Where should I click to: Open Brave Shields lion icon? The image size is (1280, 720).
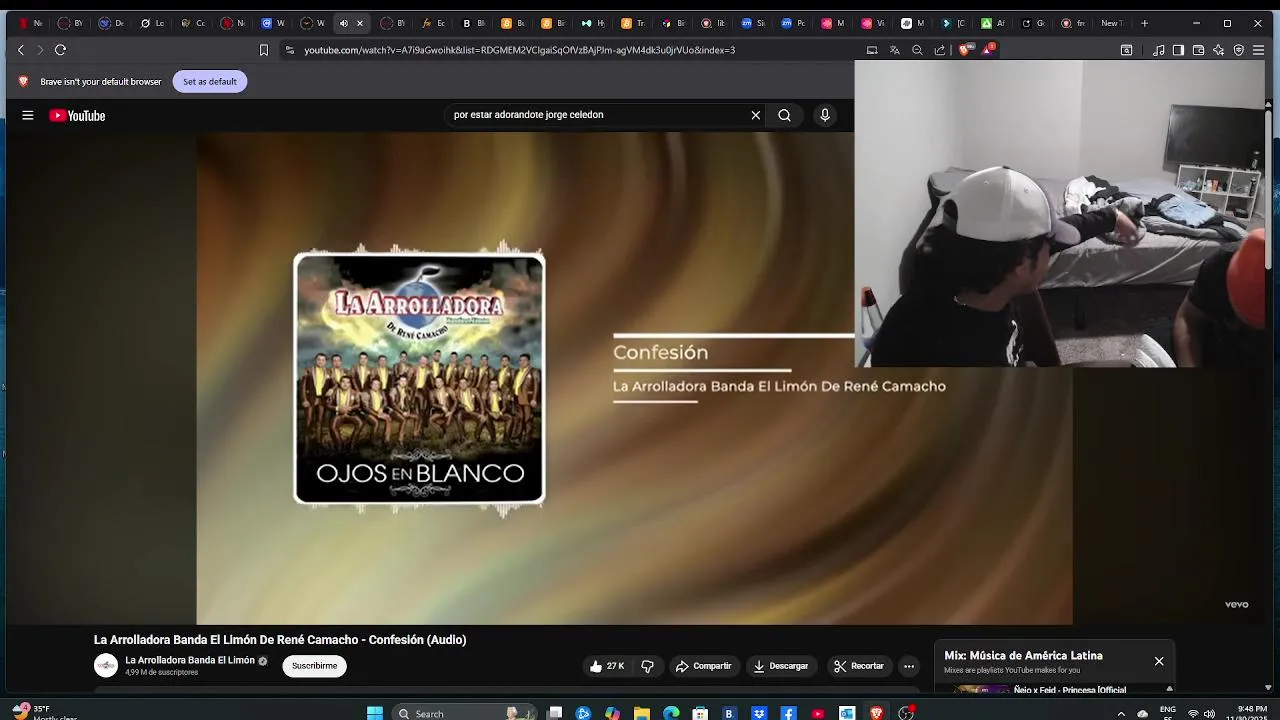[x=964, y=50]
